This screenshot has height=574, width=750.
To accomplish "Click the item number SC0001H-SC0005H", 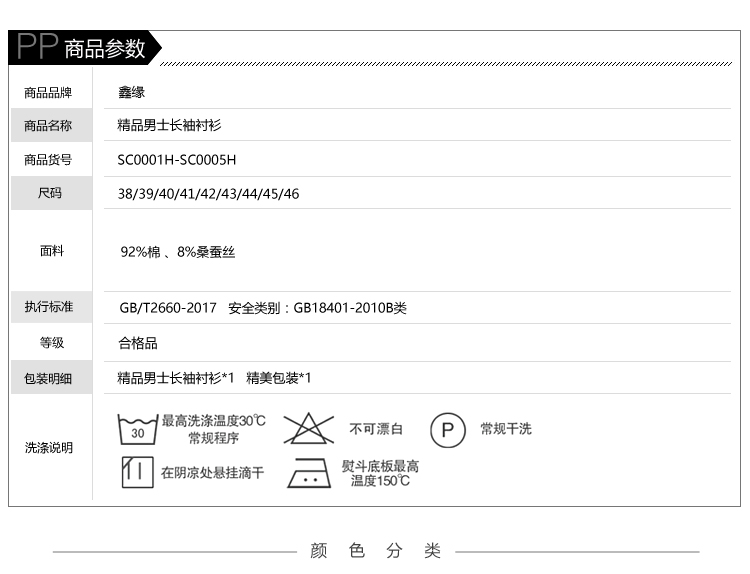I will point(177,160).
